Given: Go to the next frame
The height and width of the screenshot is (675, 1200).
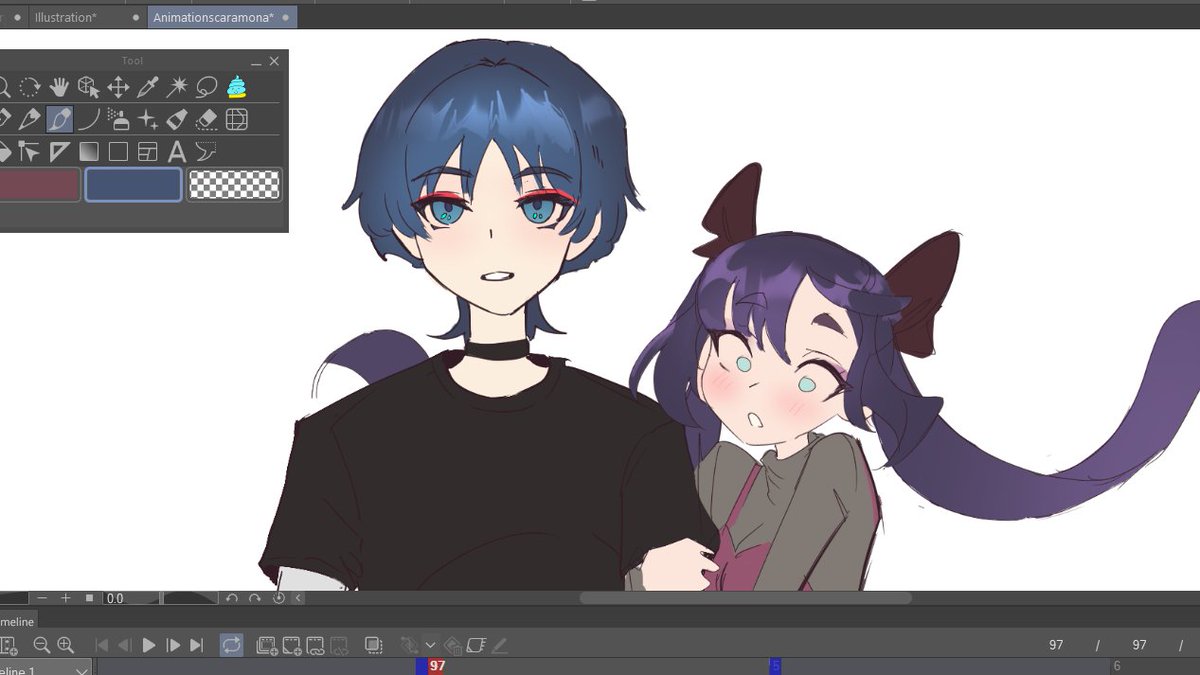Looking at the screenshot, I should pos(173,646).
